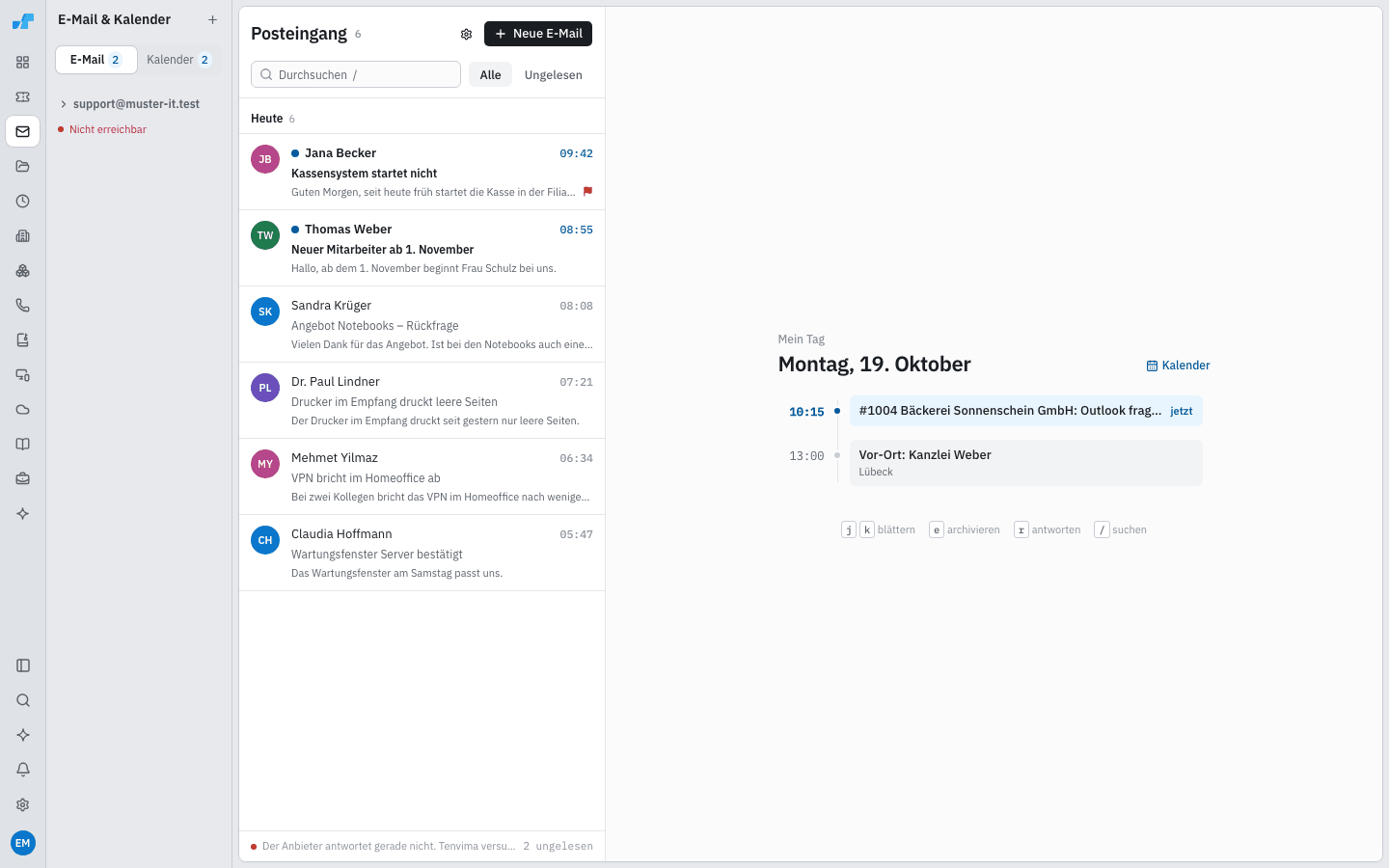The height and width of the screenshot is (868, 1389).
Task: Open the briefcase icon in sidebar
Action: [23, 479]
